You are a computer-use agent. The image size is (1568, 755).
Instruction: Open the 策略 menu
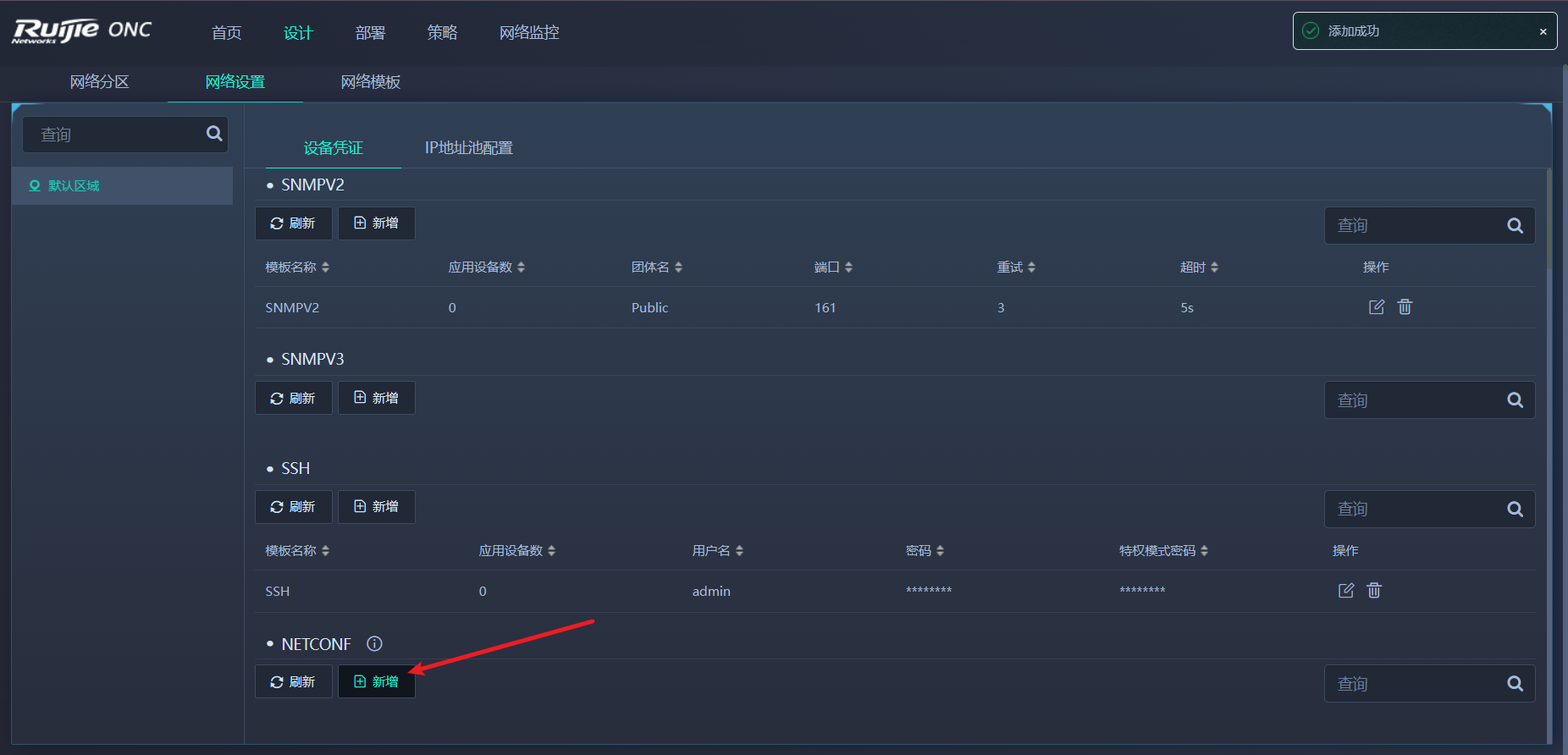coord(443,32)
